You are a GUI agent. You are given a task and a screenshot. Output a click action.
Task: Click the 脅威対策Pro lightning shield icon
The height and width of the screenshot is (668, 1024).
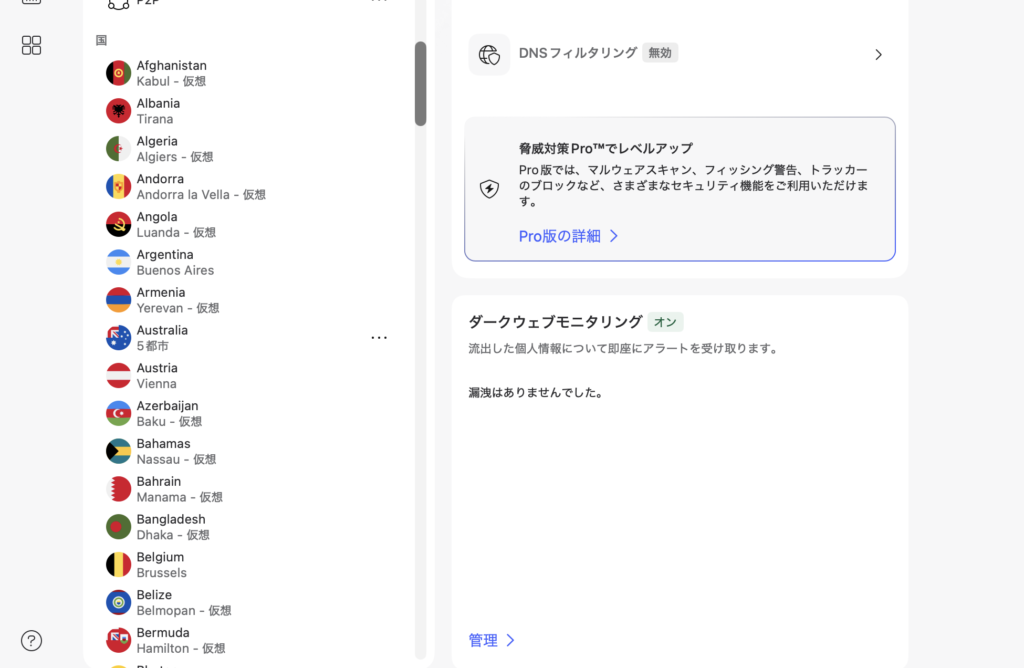pos(489,188)
